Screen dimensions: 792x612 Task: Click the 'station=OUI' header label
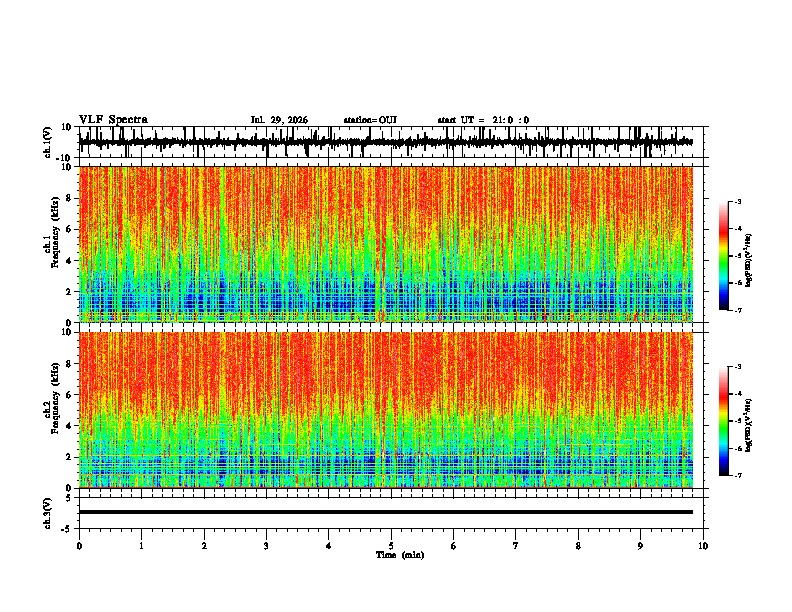(x=370, y=120)
